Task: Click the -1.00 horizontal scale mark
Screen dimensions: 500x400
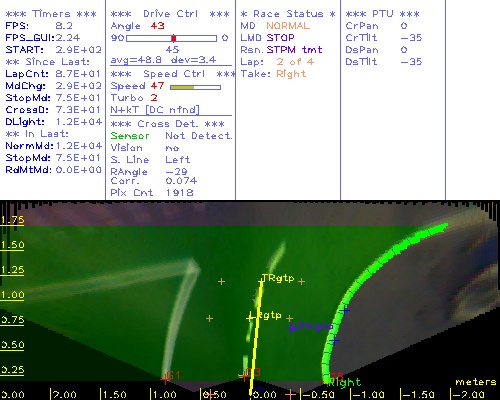Action: (x=367, y=395)
